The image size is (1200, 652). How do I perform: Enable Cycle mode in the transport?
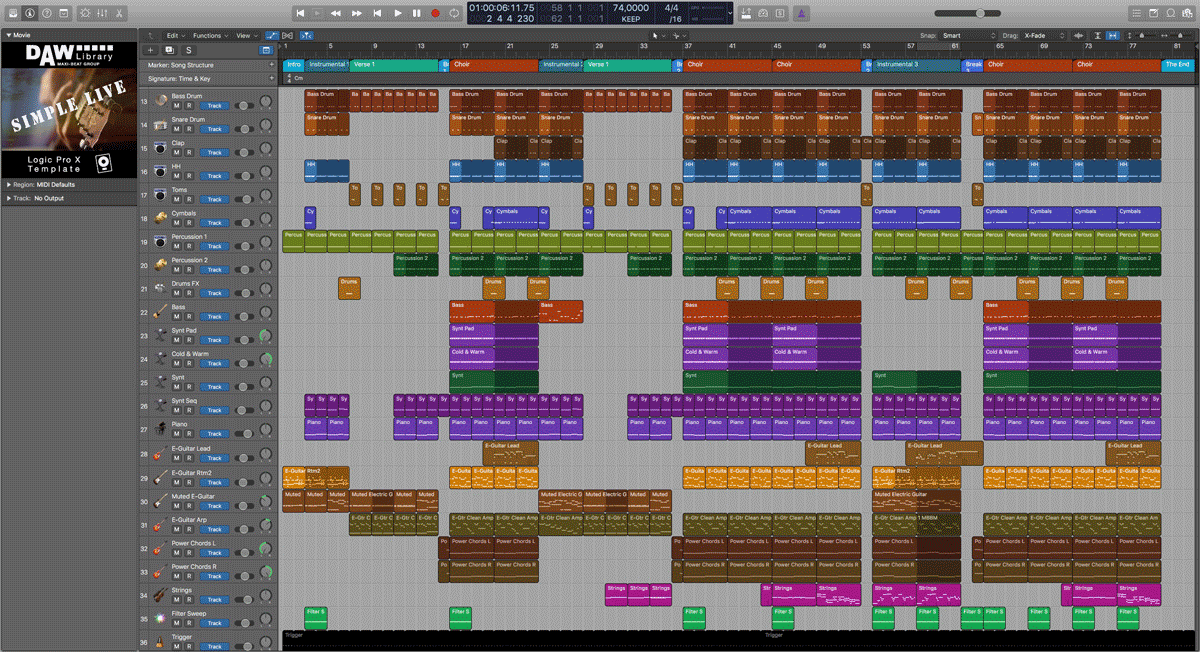(454, 13)
